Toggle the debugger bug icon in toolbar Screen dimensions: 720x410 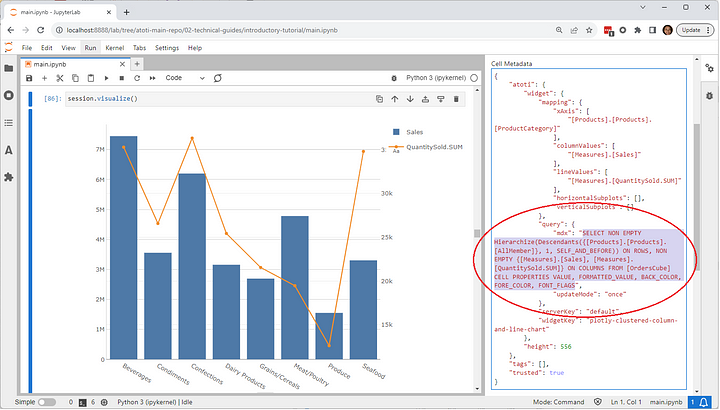(x=394, y=78)
